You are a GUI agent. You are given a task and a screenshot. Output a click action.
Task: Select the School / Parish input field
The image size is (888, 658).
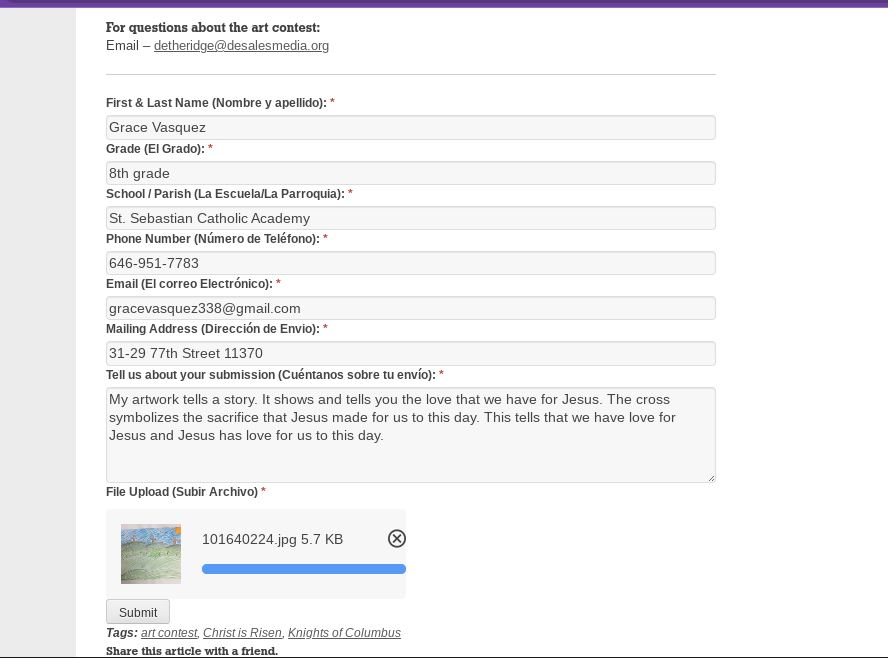coord(410,218)
